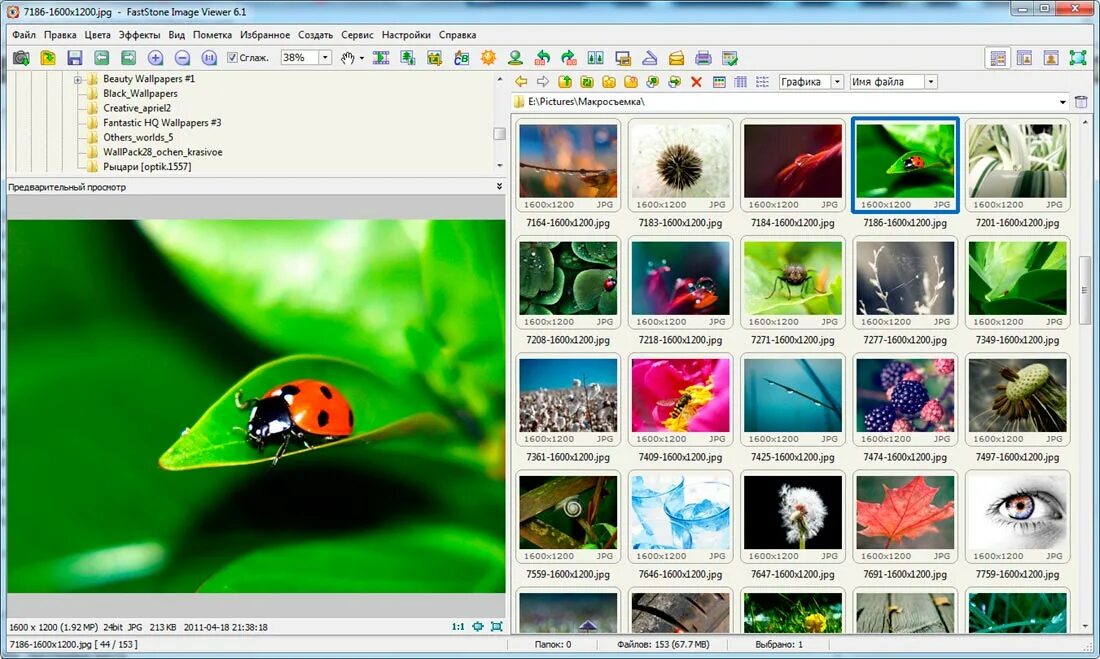Go to previous image with left arrow
1100x659 pixels.
pos(102,58)
